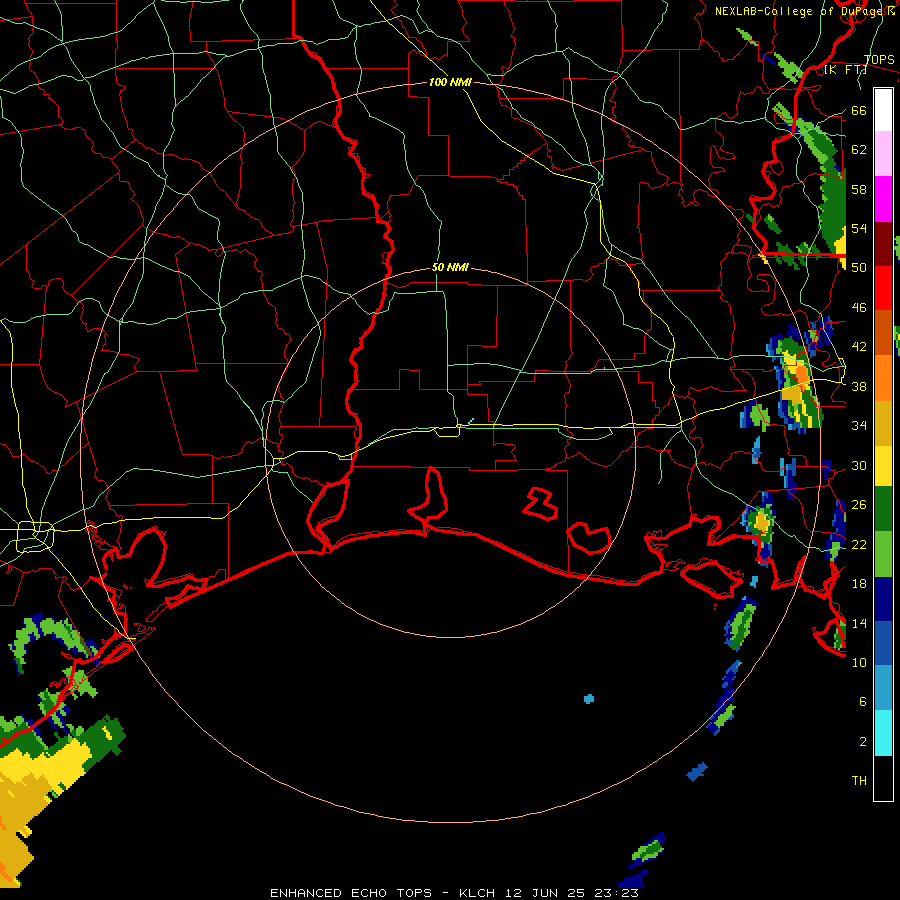Click the "NEXLAB-College of DuPage" credit text
Viewport: 900px width, 900px height.
pos(800,11)
